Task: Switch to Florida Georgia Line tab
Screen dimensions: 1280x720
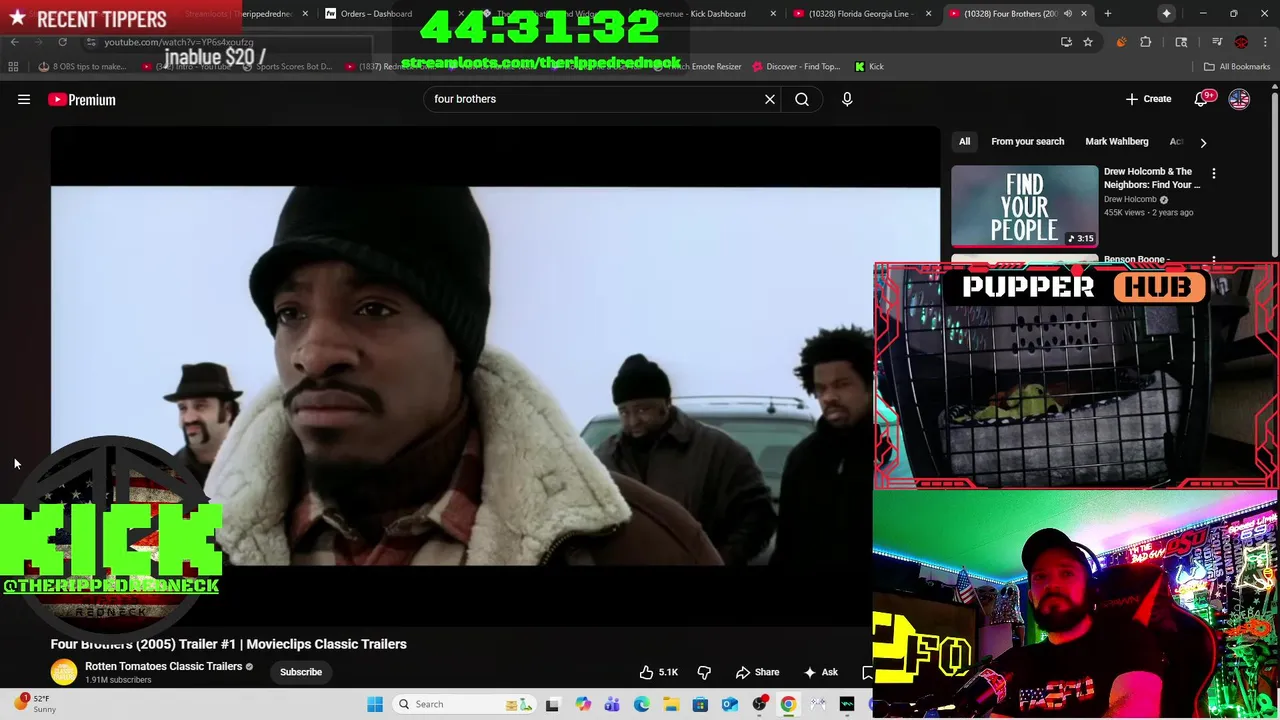Action: (x=860, y=14)
